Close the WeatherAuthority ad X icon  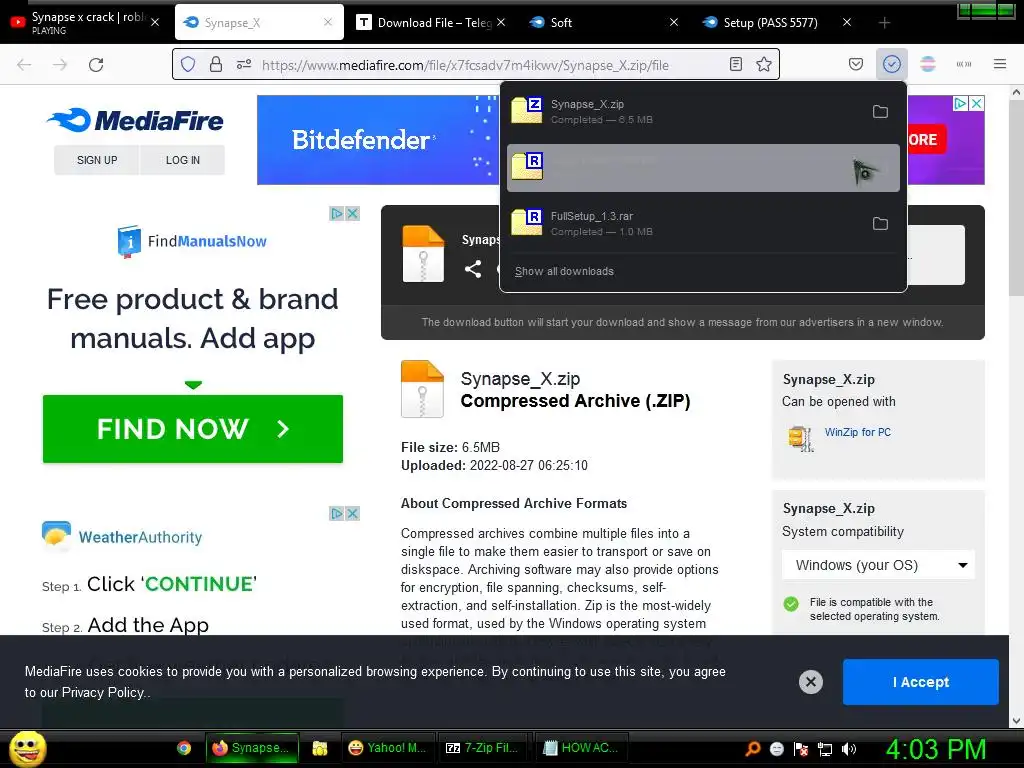(x=353, y=513)
